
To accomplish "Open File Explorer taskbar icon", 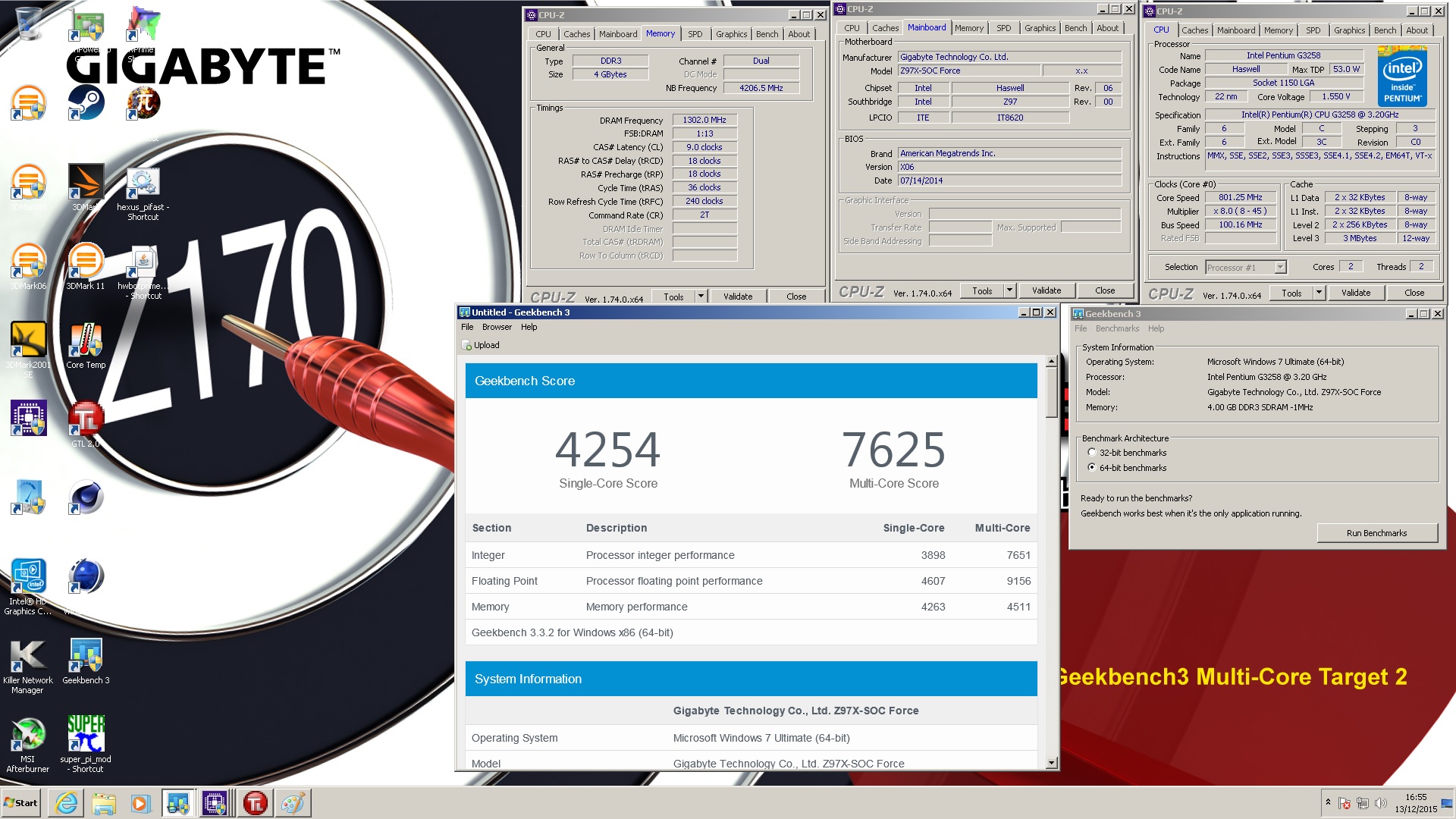I will click(x=104, y=803).
